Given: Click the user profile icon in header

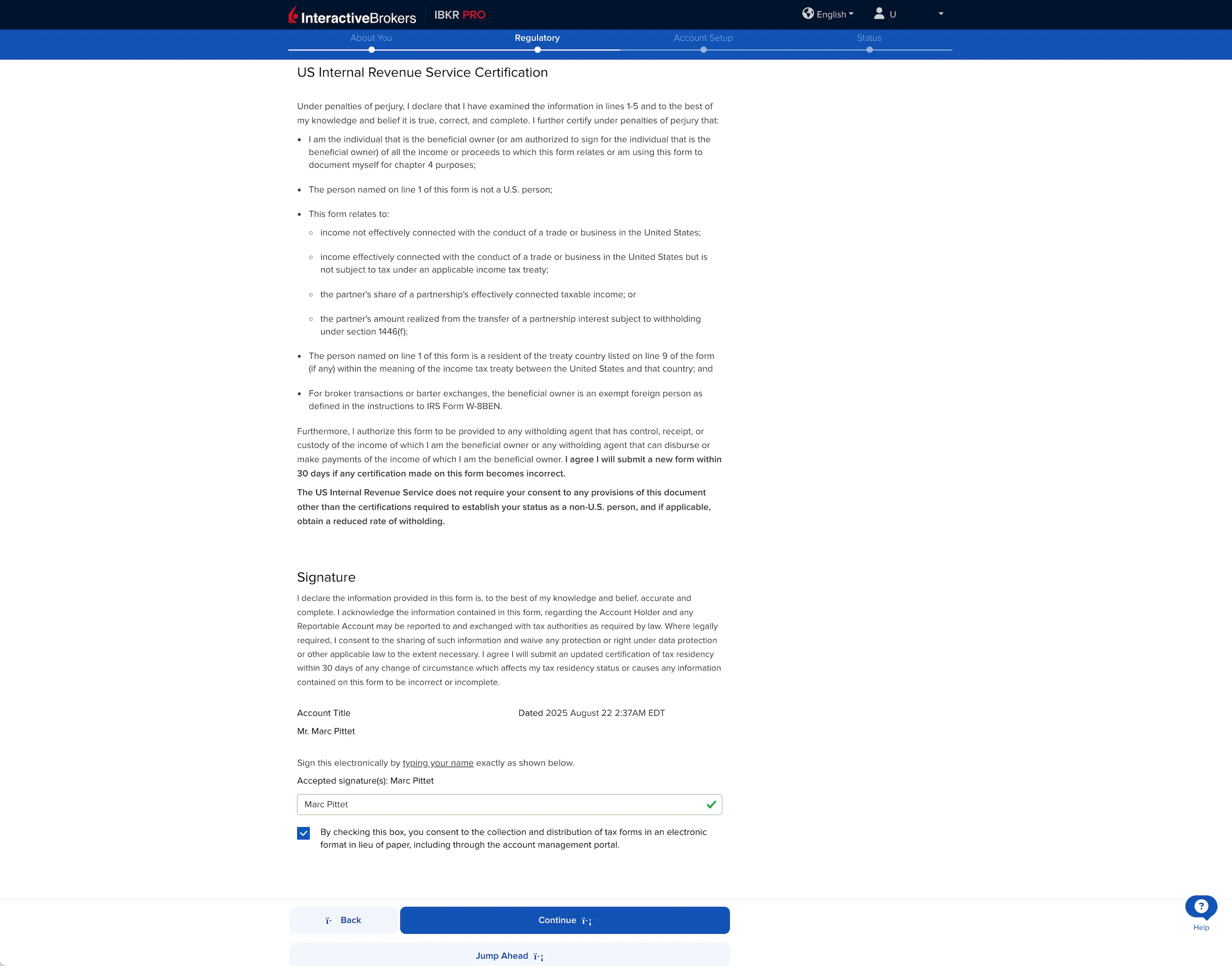Looking at the screenshot, I should (x=880, y=14).
